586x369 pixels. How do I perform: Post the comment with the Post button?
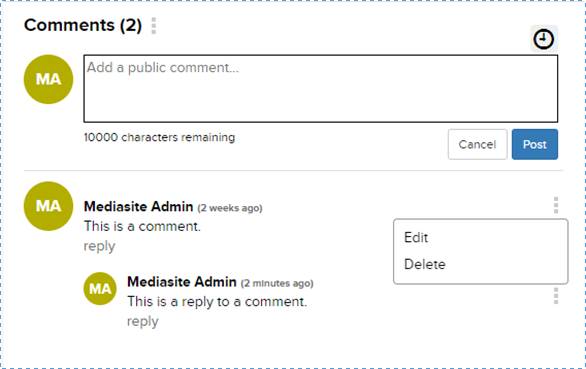[x=535, y=144]
